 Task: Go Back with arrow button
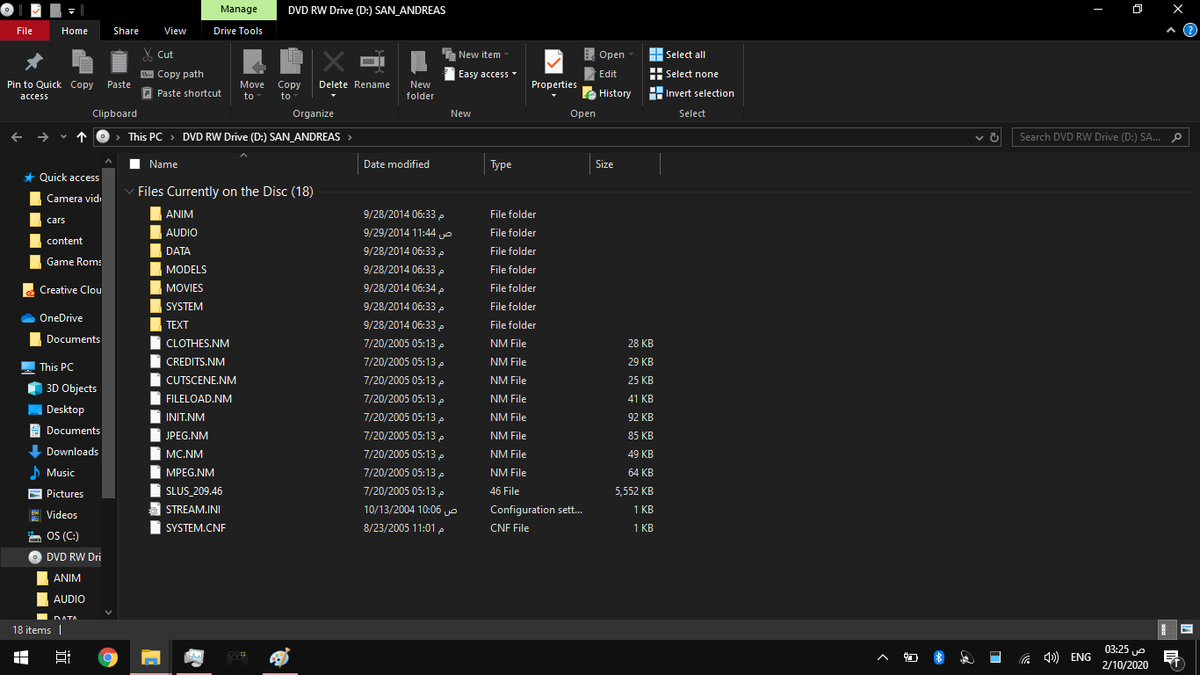17,137
